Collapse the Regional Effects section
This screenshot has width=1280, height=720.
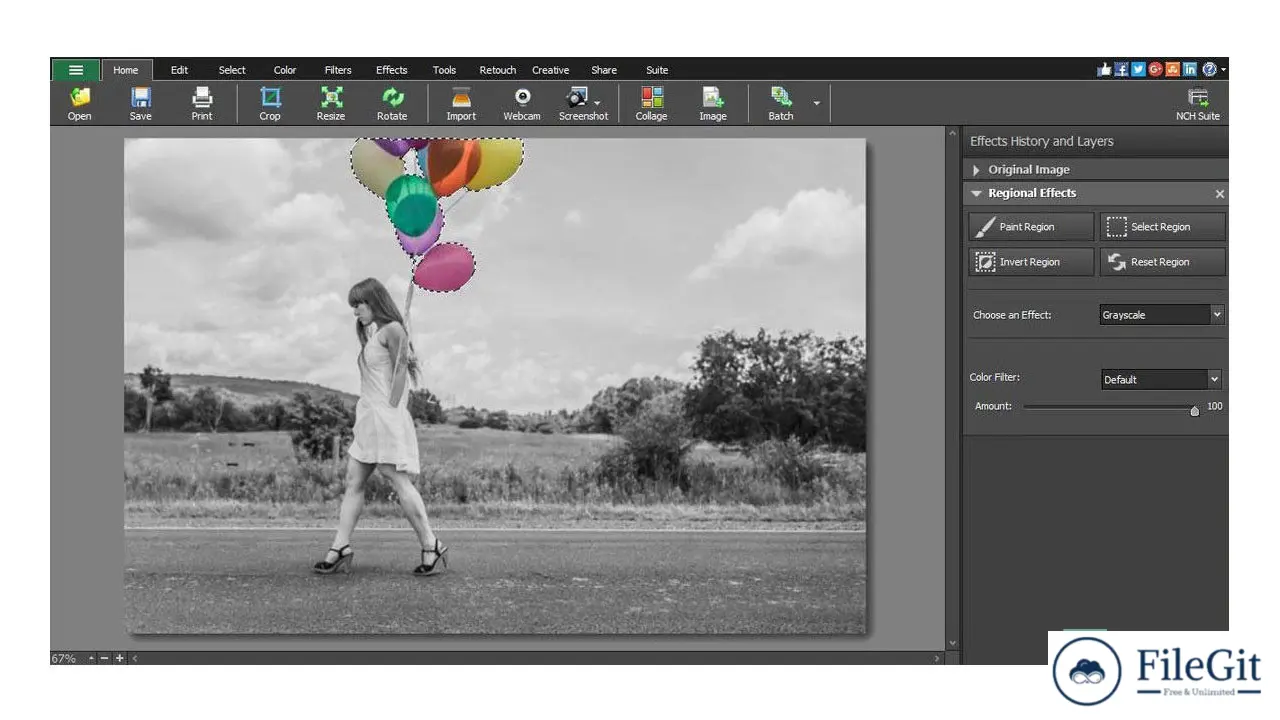point(976,194)
